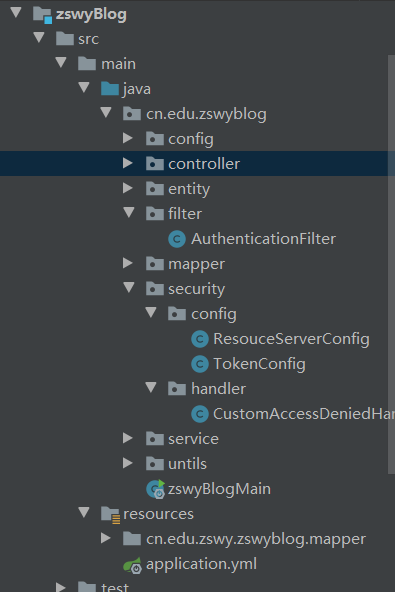Click the blue java source root icon
This screenshot has width=395, height=592.
pyautogui.click(x=110, y=89)
